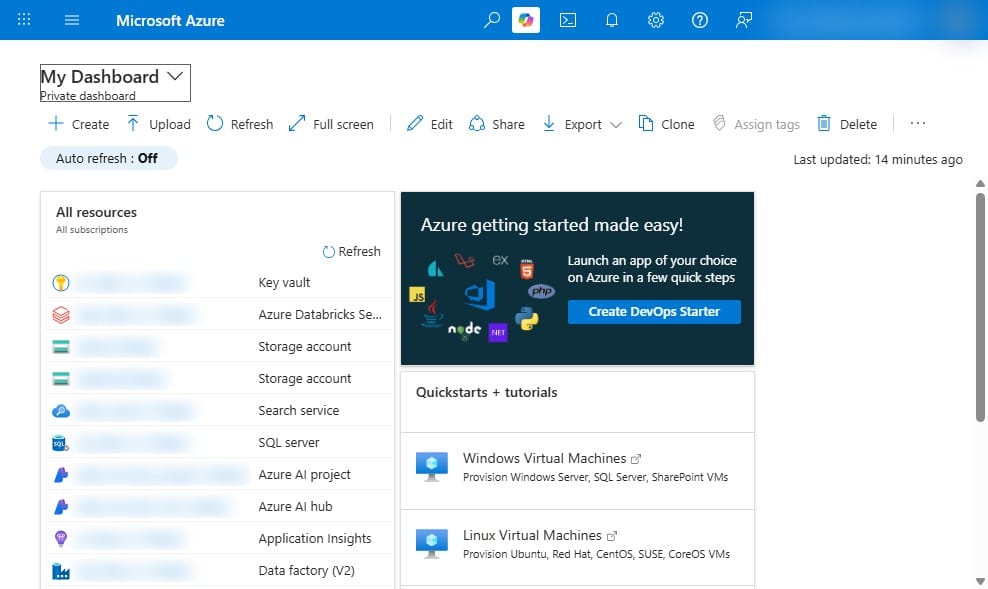Click Create DevOps Starter button
The height and width of the screenshot is (589, 988).
[654, 312]
